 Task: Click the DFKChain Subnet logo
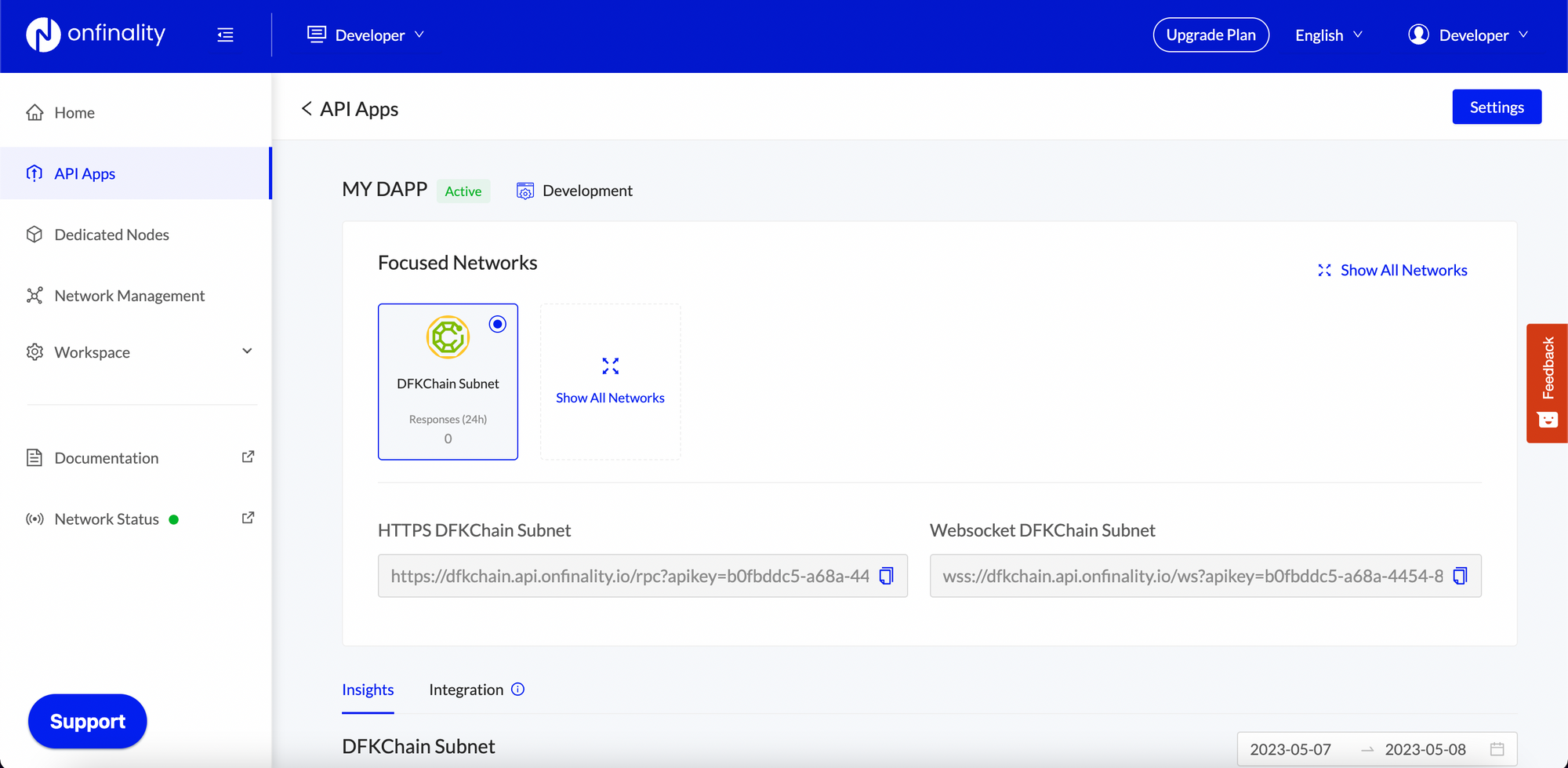point(448,337)
